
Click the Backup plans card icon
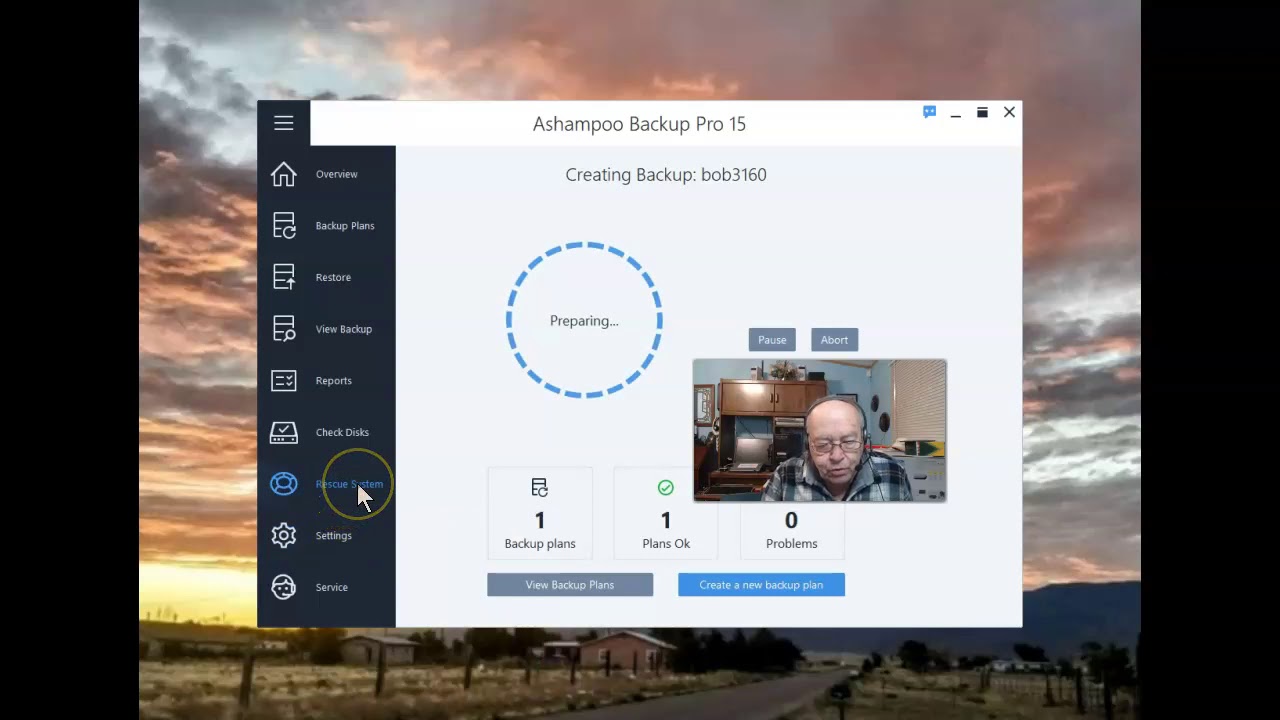click(540, 488)
